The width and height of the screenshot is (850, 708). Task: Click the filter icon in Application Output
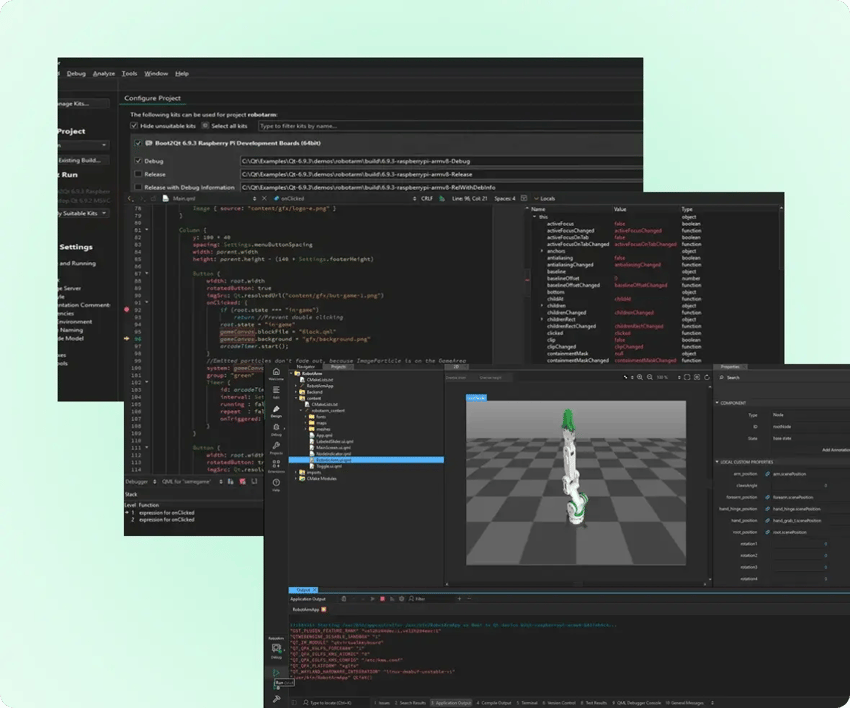coord(412,597)
